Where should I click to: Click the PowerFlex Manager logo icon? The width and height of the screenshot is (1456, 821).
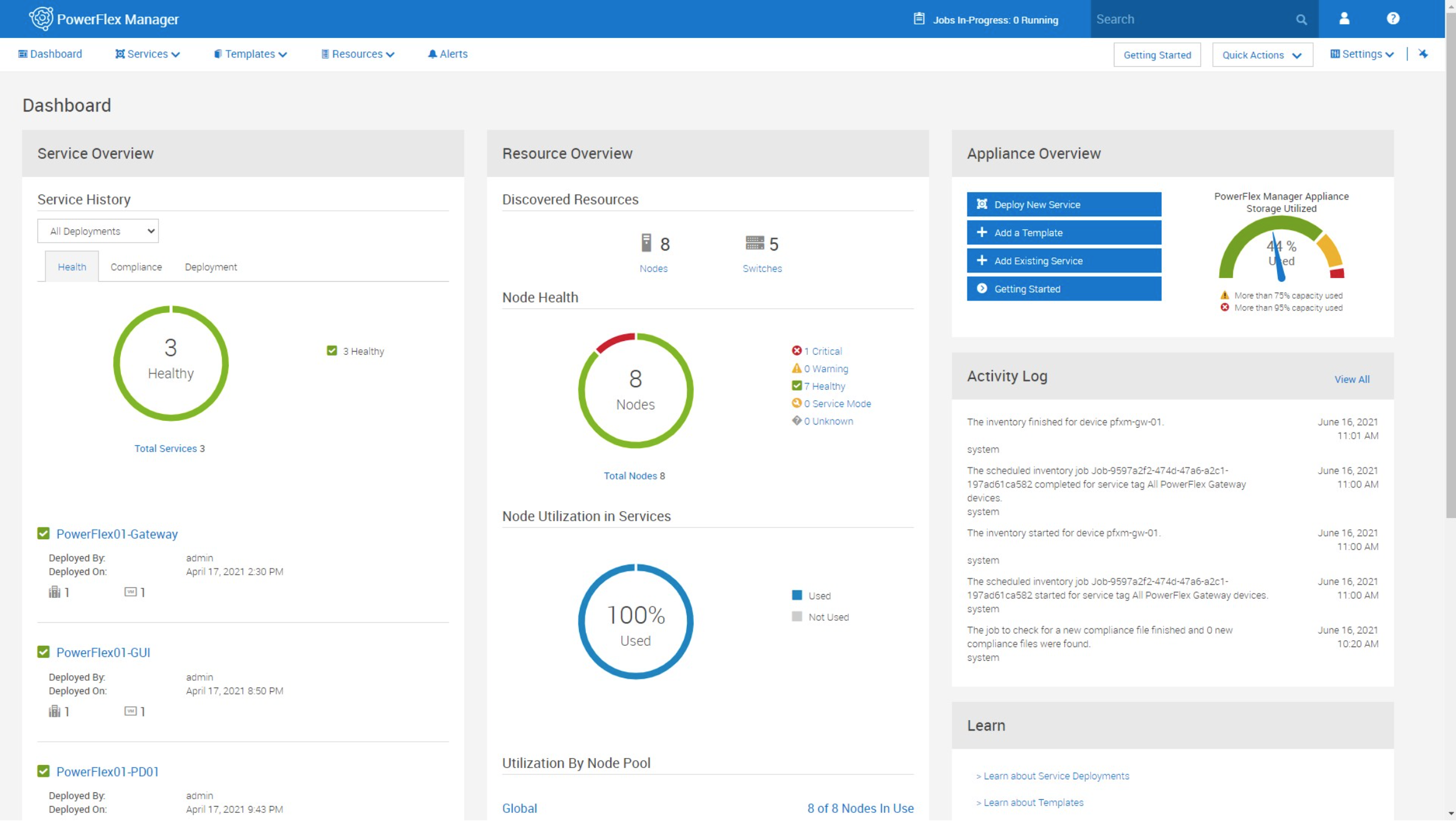coord(41,19)
